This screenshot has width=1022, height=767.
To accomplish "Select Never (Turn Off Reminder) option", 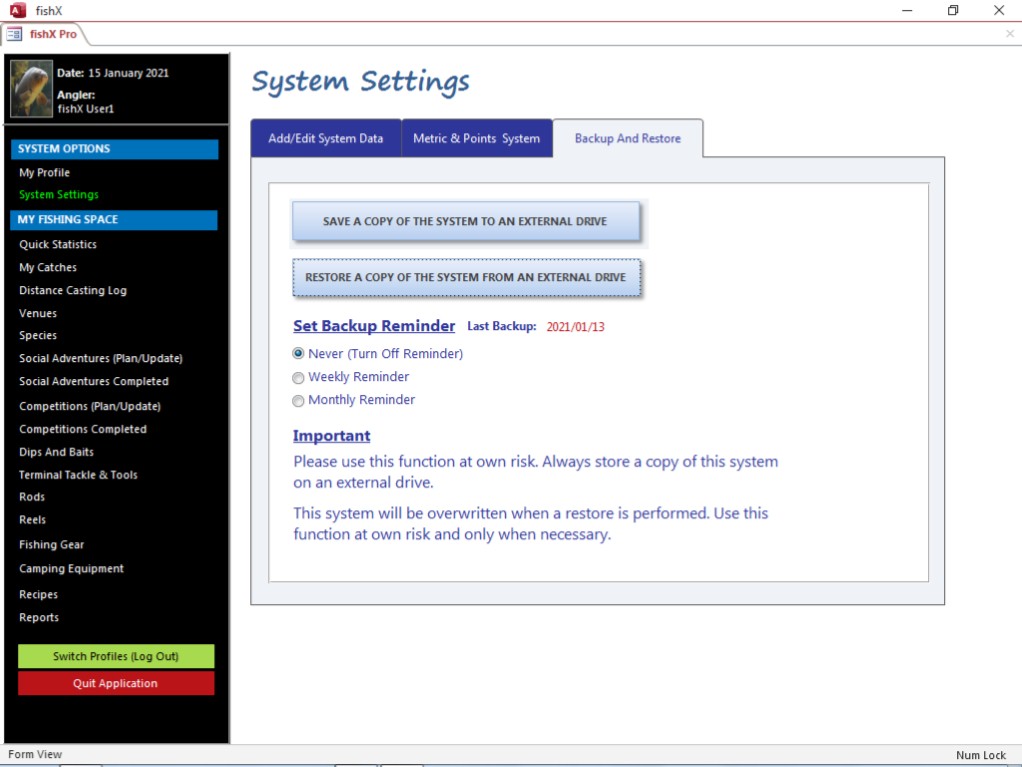I will [x=298, y=354].
